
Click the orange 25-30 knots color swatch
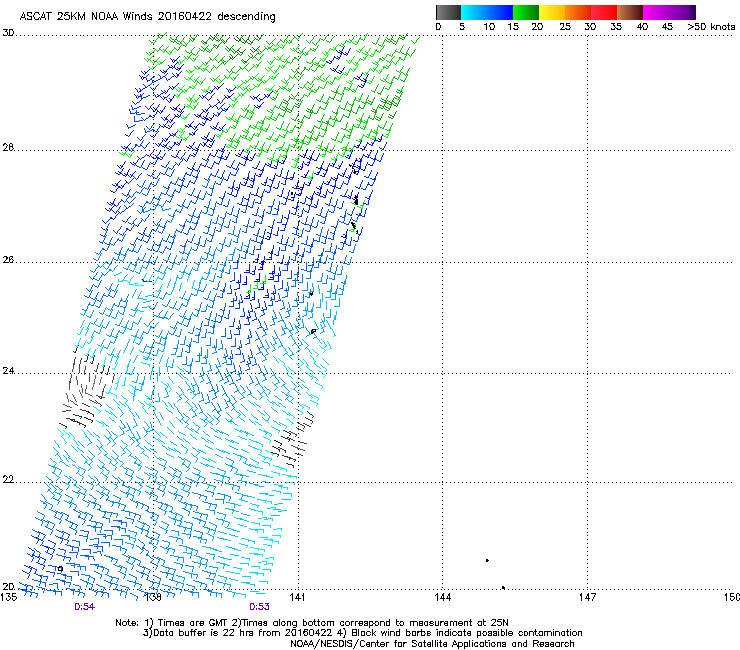[578, 12]
